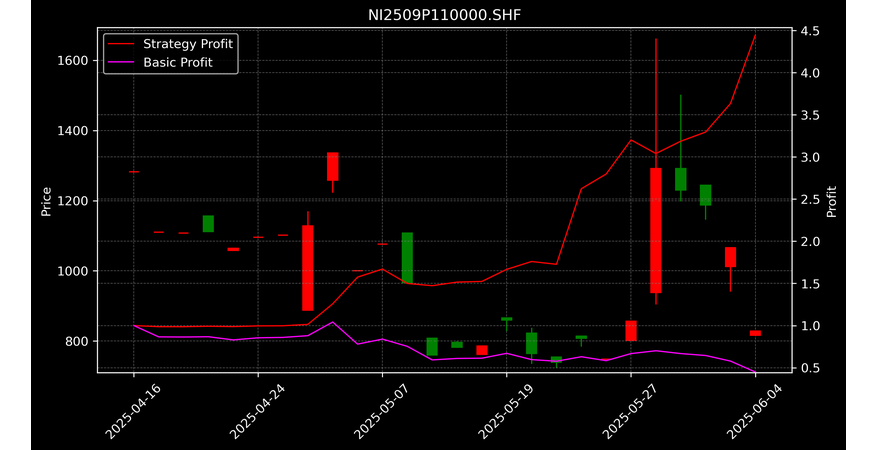Screen dimensions: 878x450
Task: Click the 3.0 profit tick label
Action: (810, 157)
